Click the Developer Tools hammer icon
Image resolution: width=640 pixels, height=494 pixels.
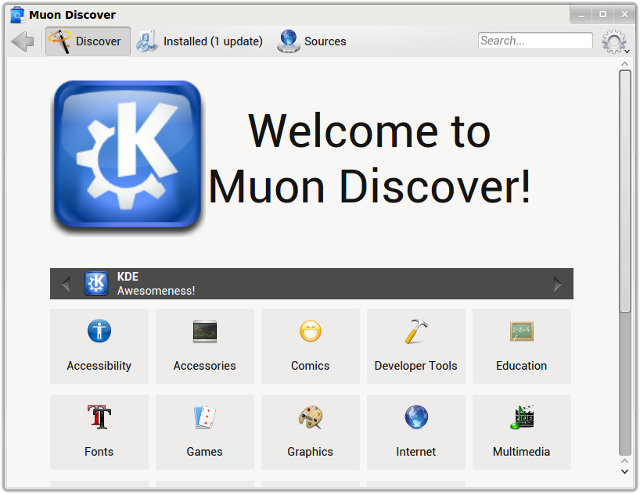click(416, 331)
